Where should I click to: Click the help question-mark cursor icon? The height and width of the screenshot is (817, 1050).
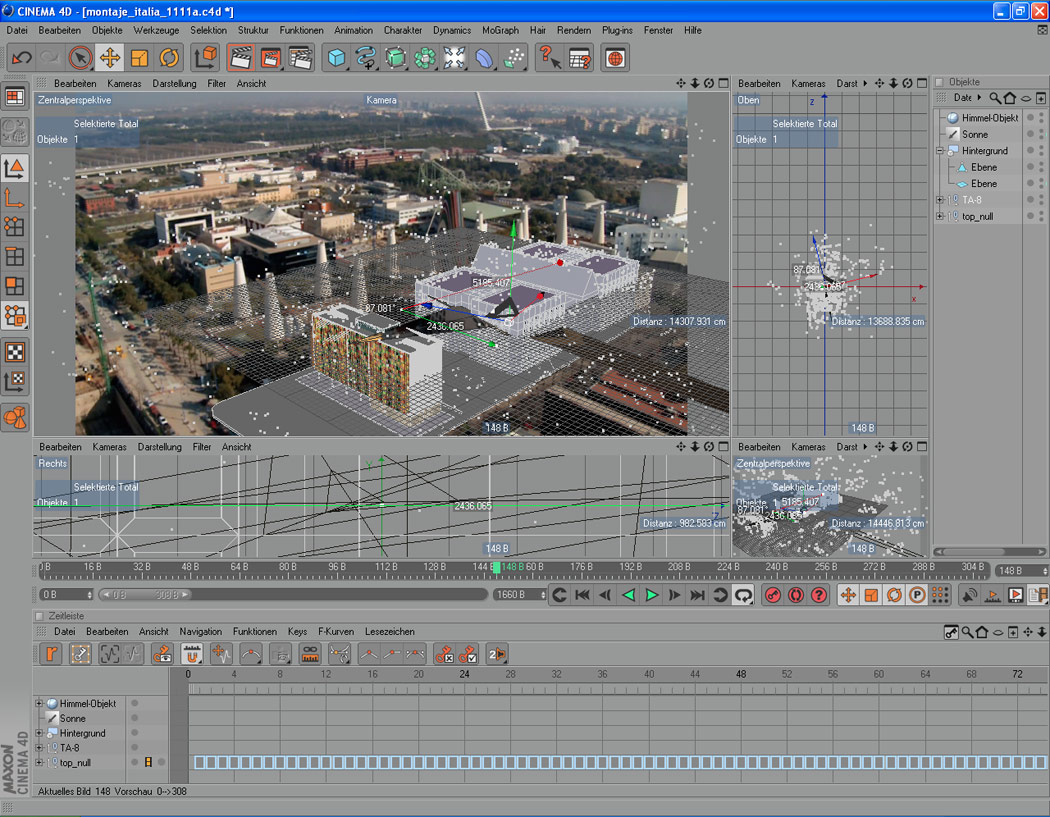(x=549, y=58)
